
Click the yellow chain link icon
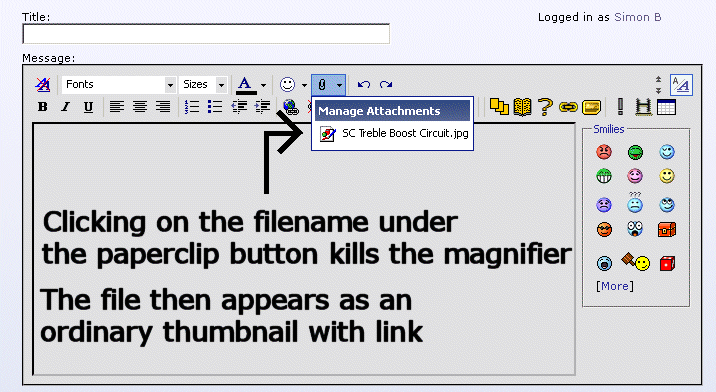[x=568, y=107]
